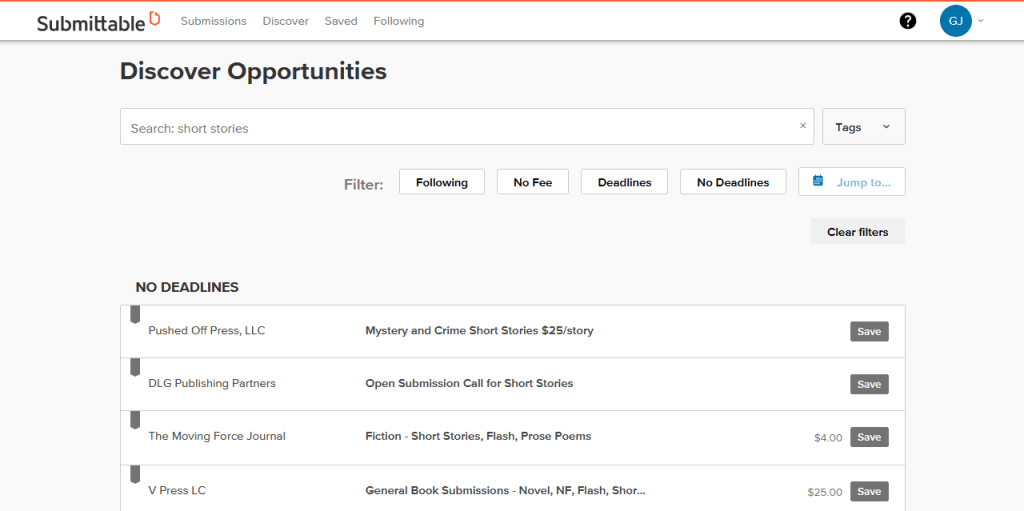Expand the account menu chevron

point(980,20)
